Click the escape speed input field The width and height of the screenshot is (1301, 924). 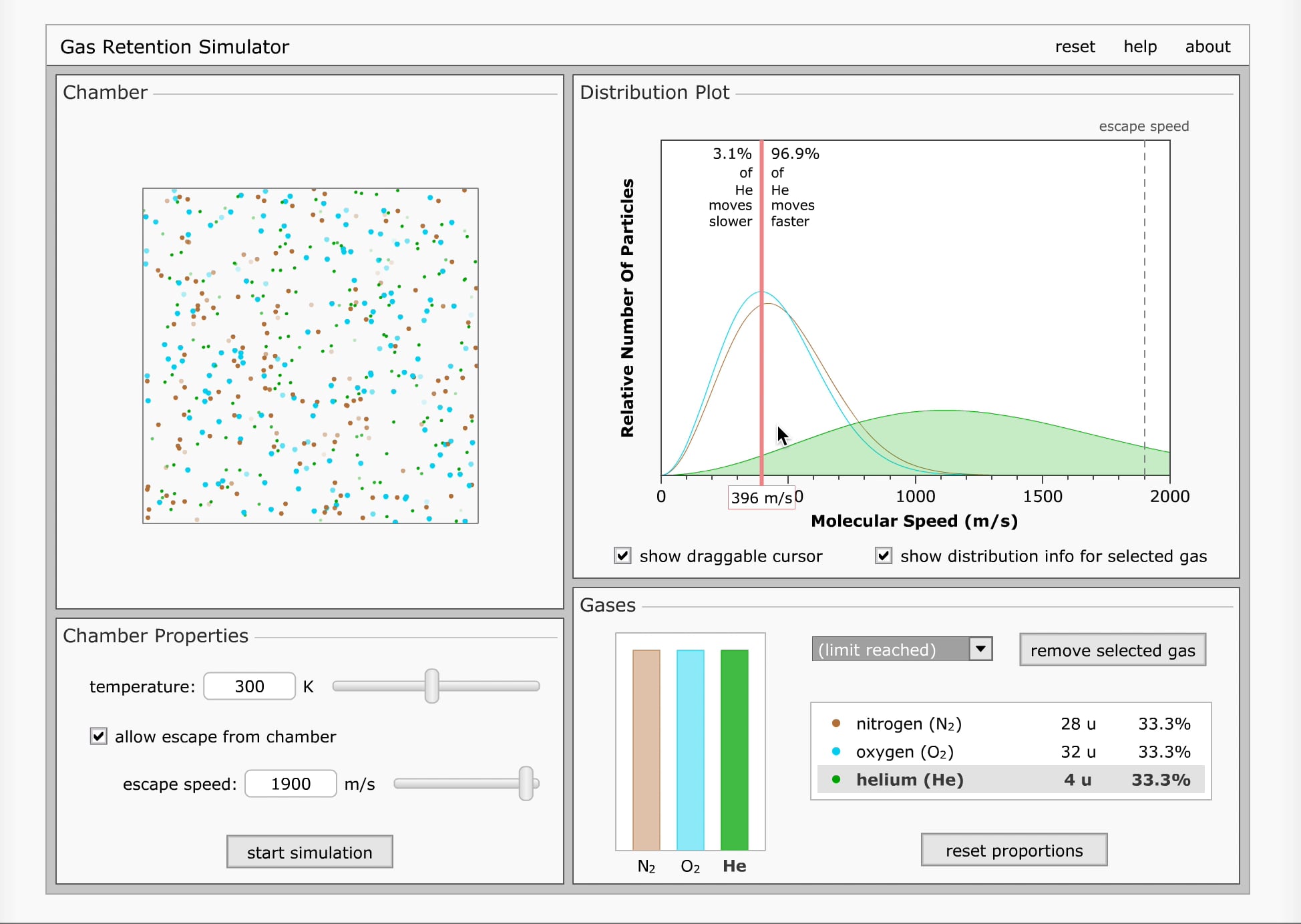pos(291,784)
